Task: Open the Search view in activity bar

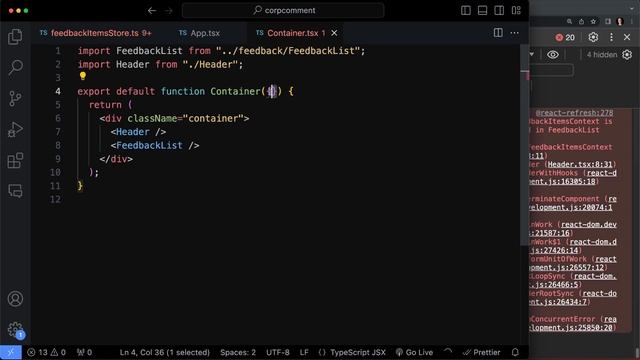Action: (15, 67)
